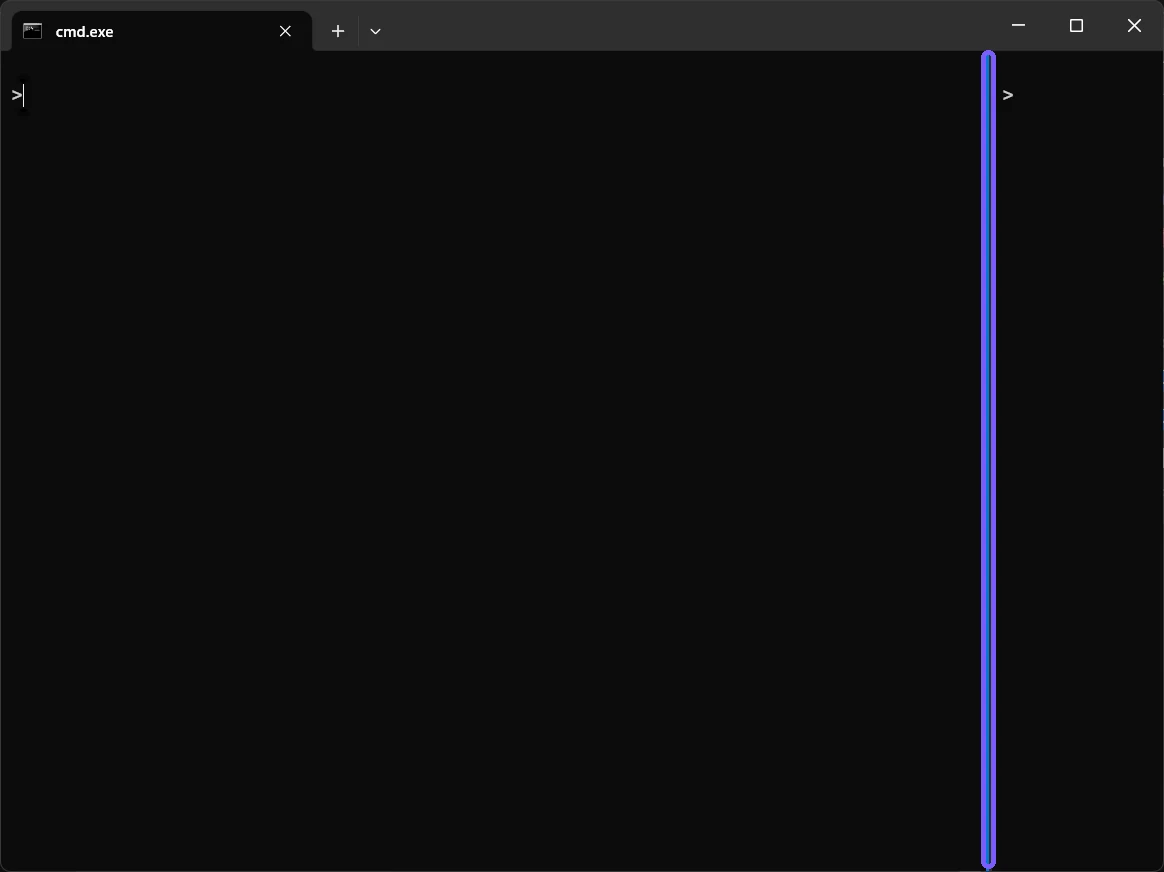Viewport: 1164px width, 872px height.
Task: Focus the left terminal pane prompt
Action: pos(17,95)
